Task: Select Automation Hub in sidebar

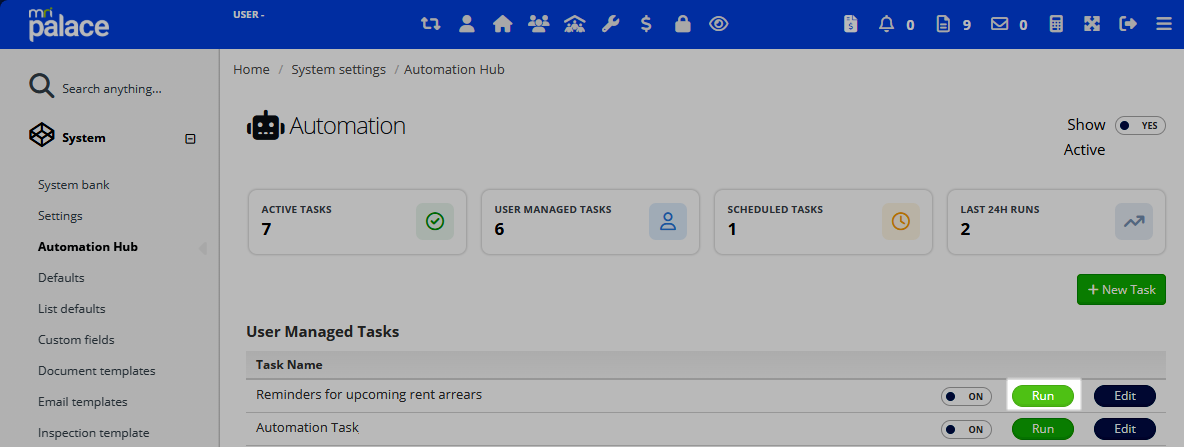Action: coord(88,247)
